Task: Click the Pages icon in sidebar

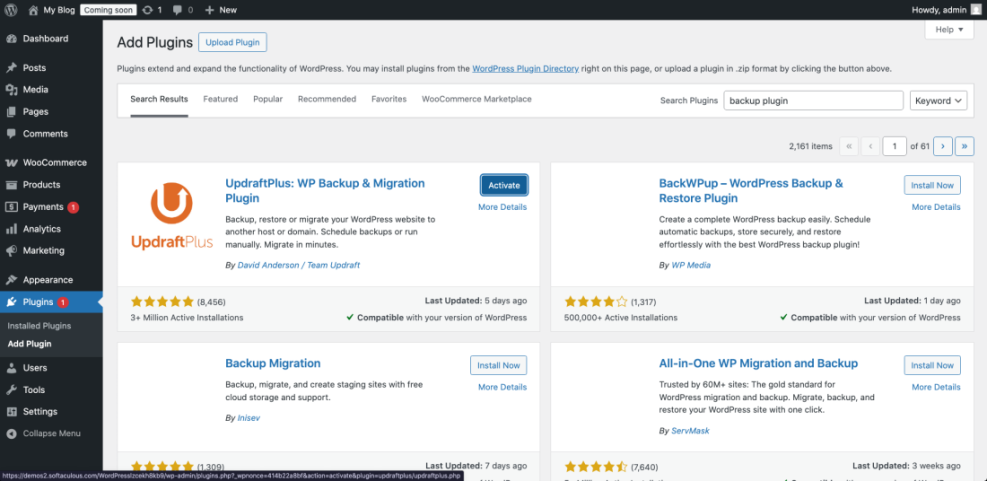Action: point(11,111)
